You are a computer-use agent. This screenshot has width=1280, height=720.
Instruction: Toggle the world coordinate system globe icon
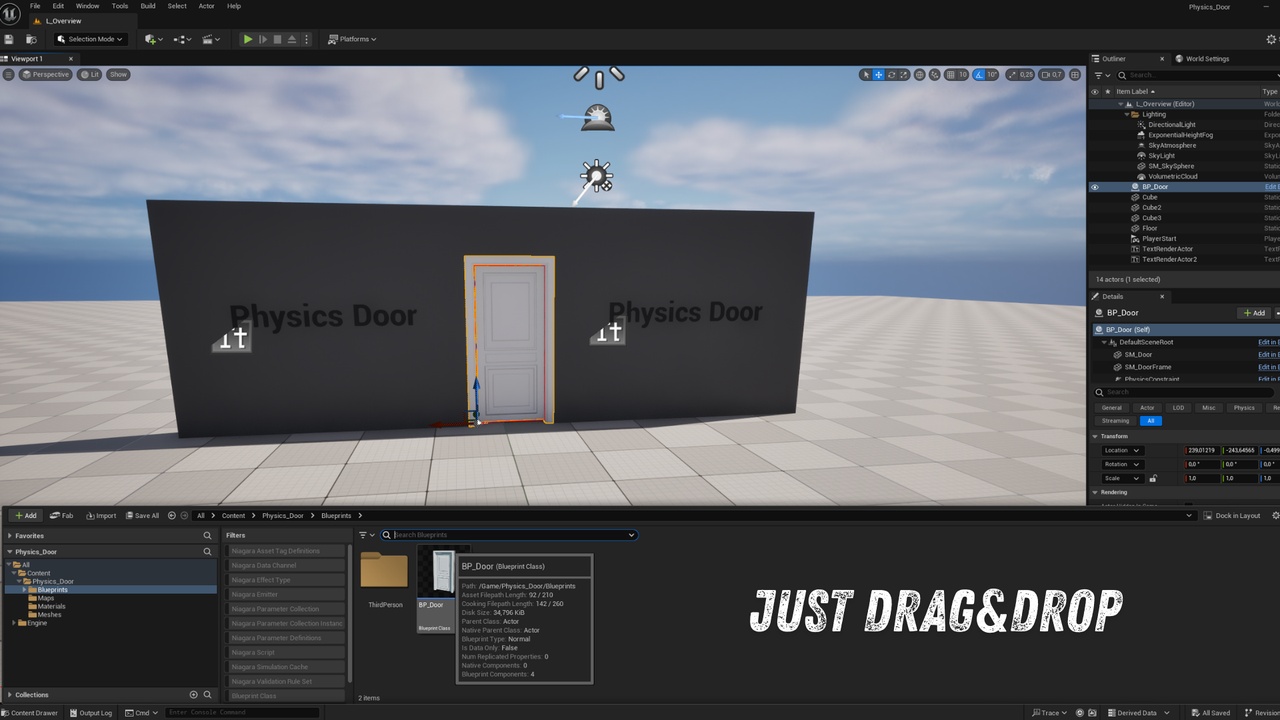pyautogui.click(x=920, y=74)
